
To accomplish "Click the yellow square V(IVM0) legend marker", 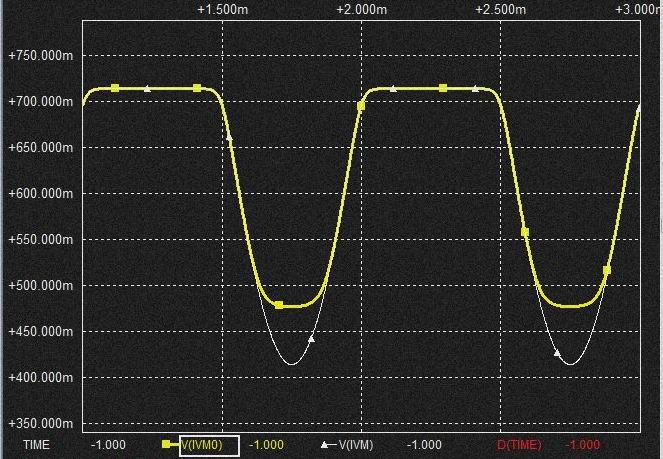I will [x=167, y=445].
